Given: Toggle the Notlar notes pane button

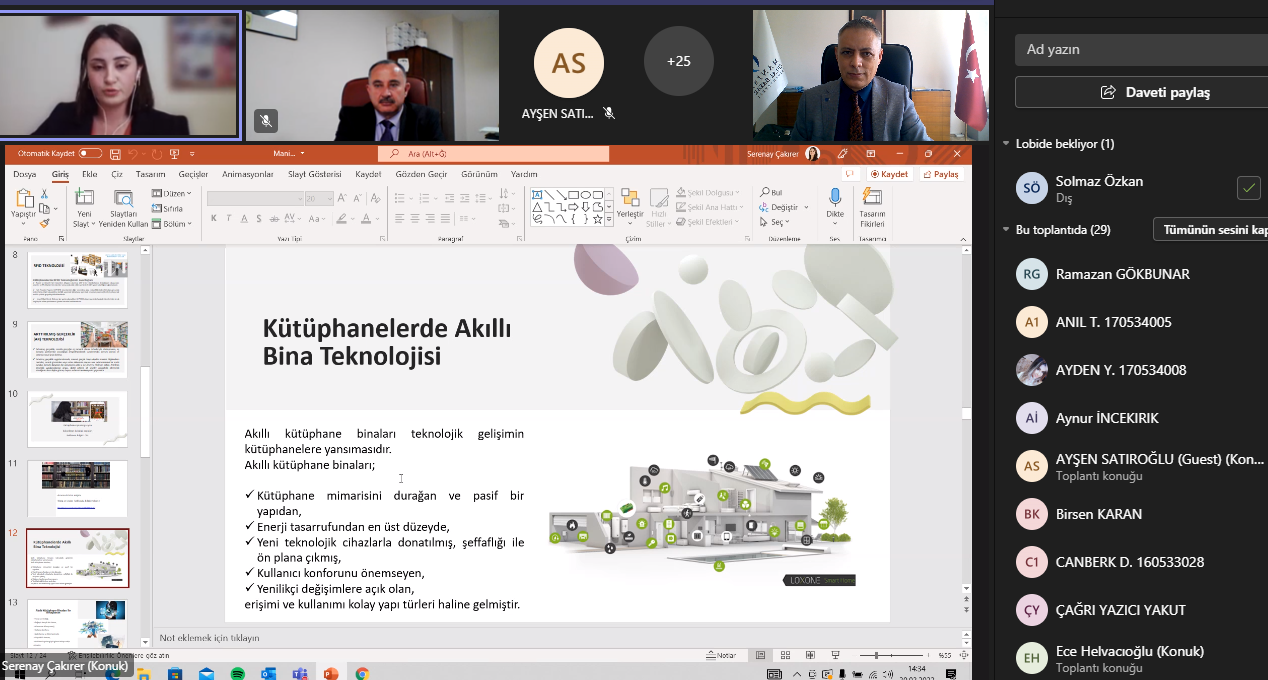Looking at the screenshot, I should (x=721, y=656).
